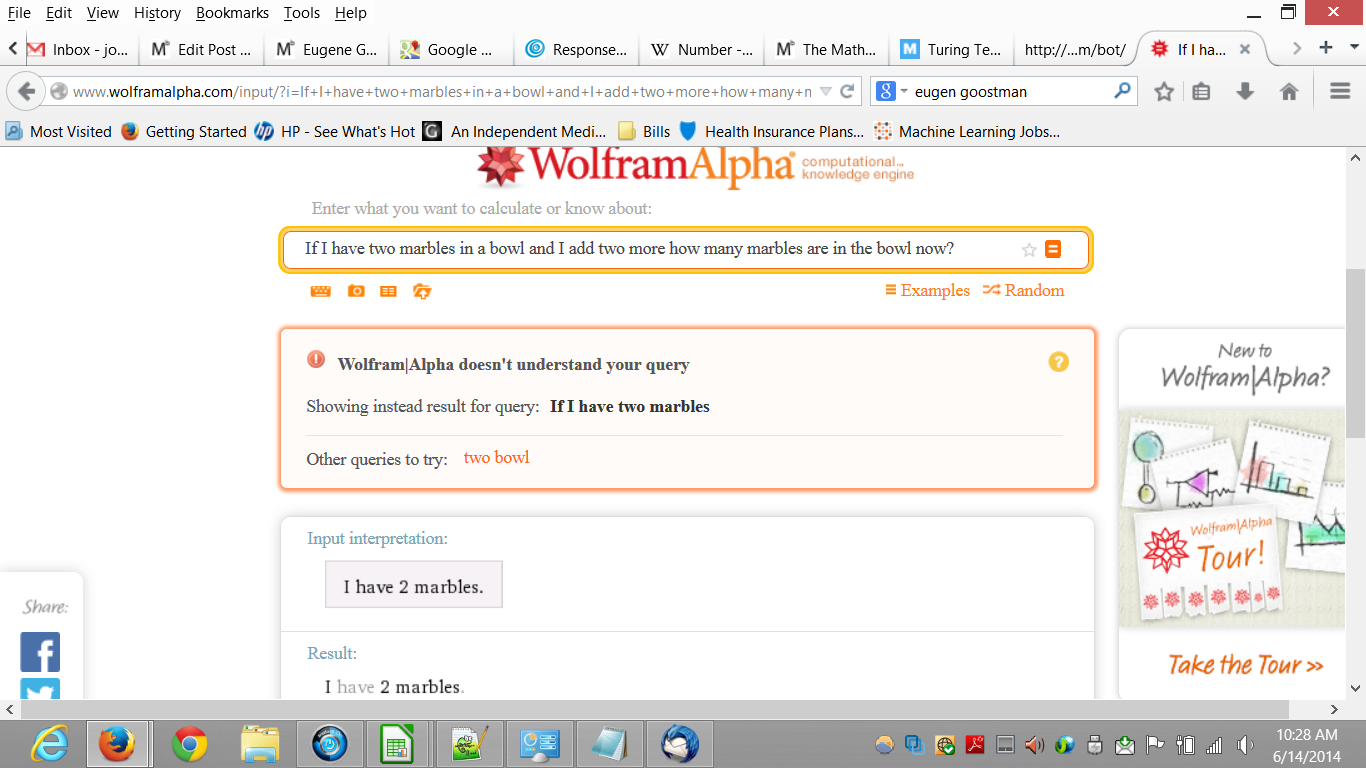Click the image input camera icon
Viewport: 1366px width, 768px height.
coord(356,291)
